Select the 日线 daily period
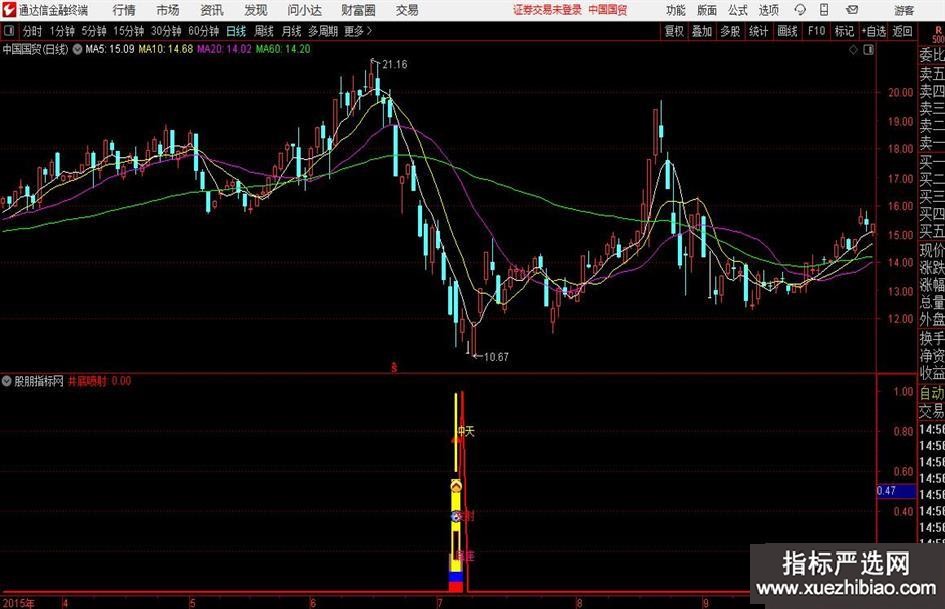This screenshot has height=609, width=945. click(x=236, y=31)
